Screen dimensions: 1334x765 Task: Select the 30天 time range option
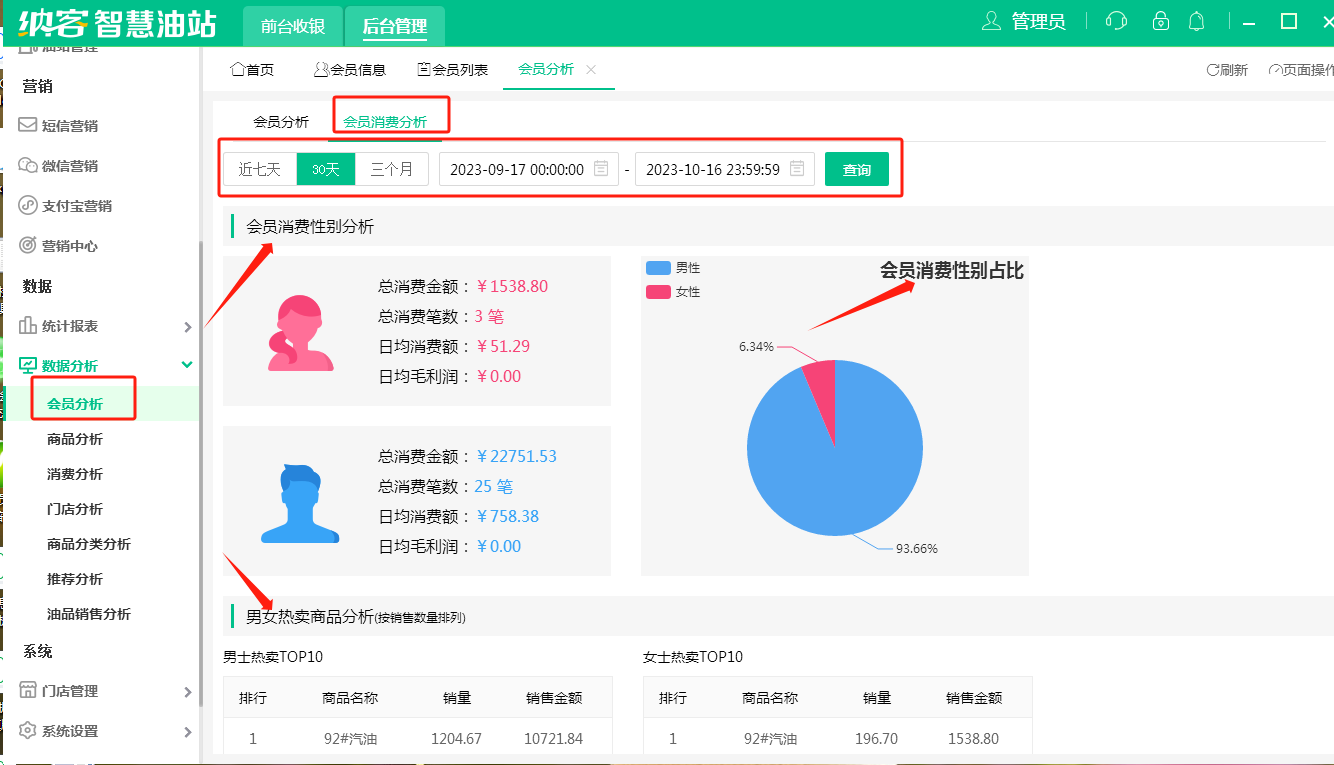tap(326, 169)
